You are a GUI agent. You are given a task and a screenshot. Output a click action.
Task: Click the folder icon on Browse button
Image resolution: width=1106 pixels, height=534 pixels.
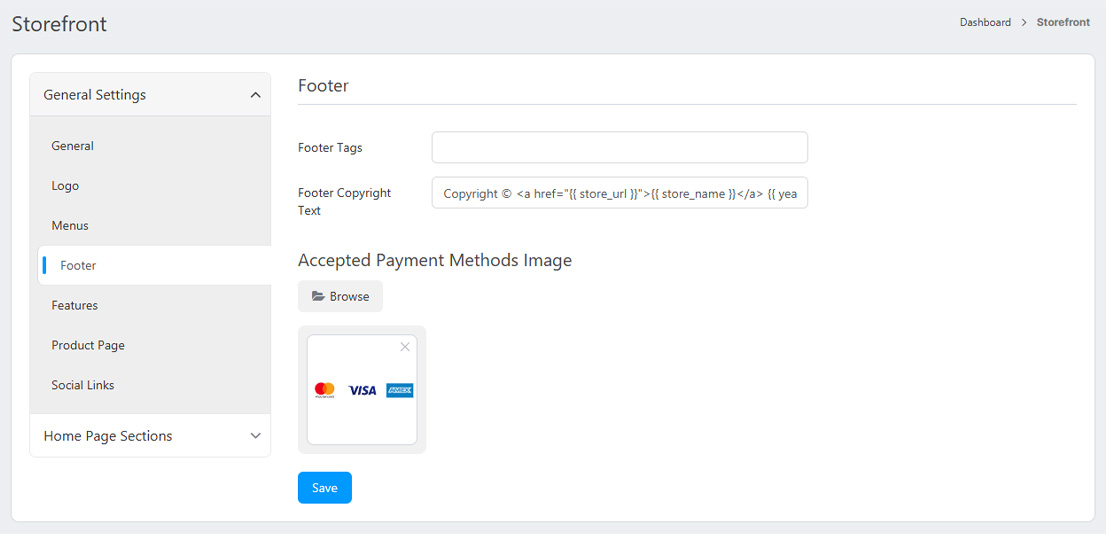coord(318,297)
